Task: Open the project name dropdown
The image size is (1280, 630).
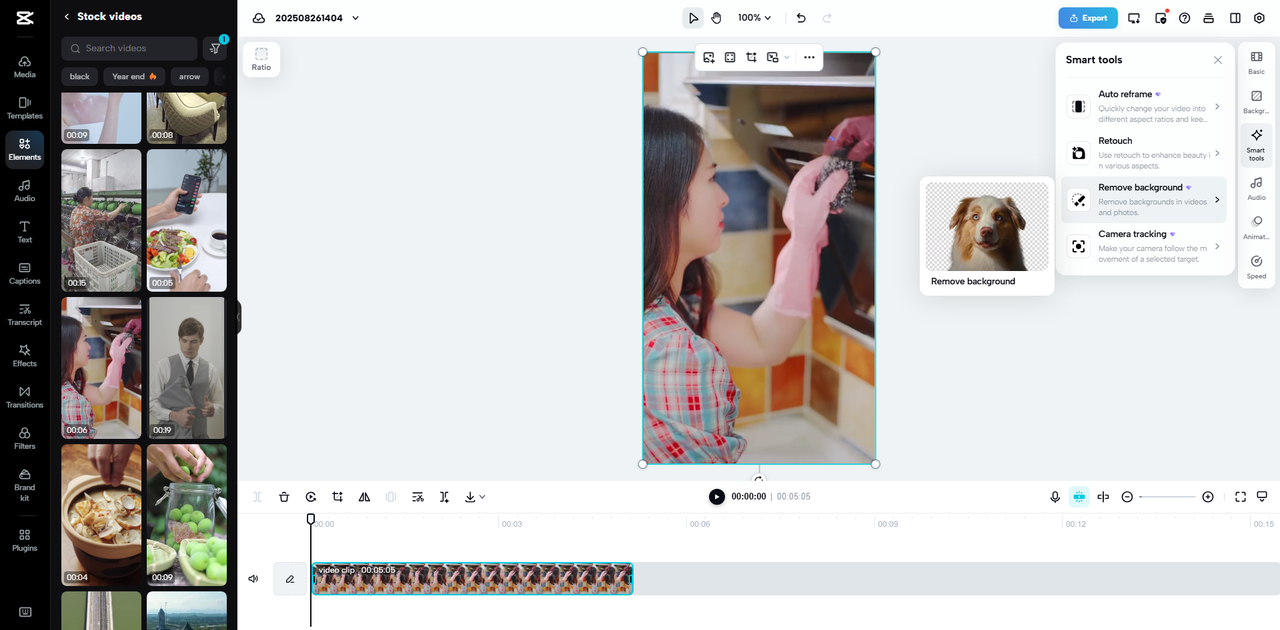Action: tap(355, 17)
